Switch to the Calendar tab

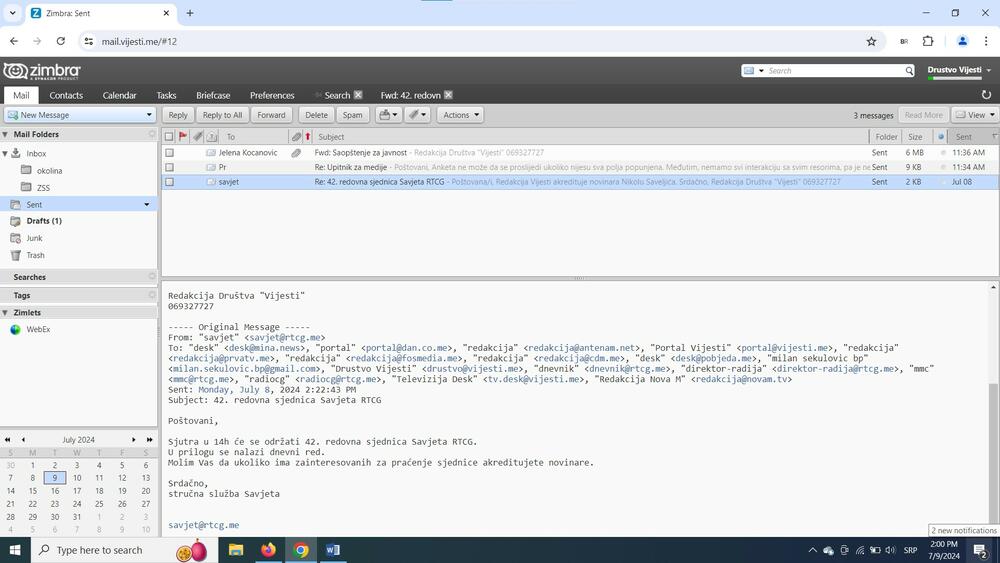pos(119,95)
